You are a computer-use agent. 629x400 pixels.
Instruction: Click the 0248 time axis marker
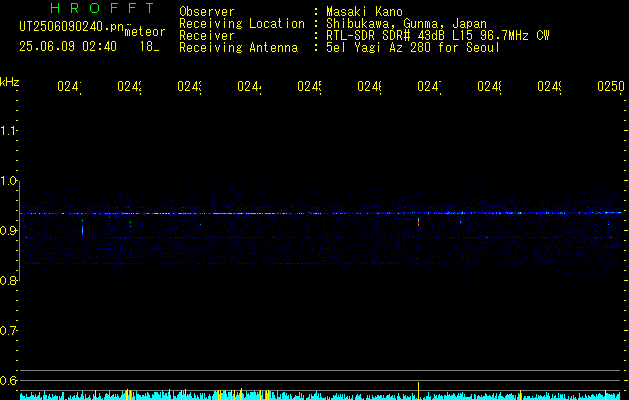click(489, 86)
